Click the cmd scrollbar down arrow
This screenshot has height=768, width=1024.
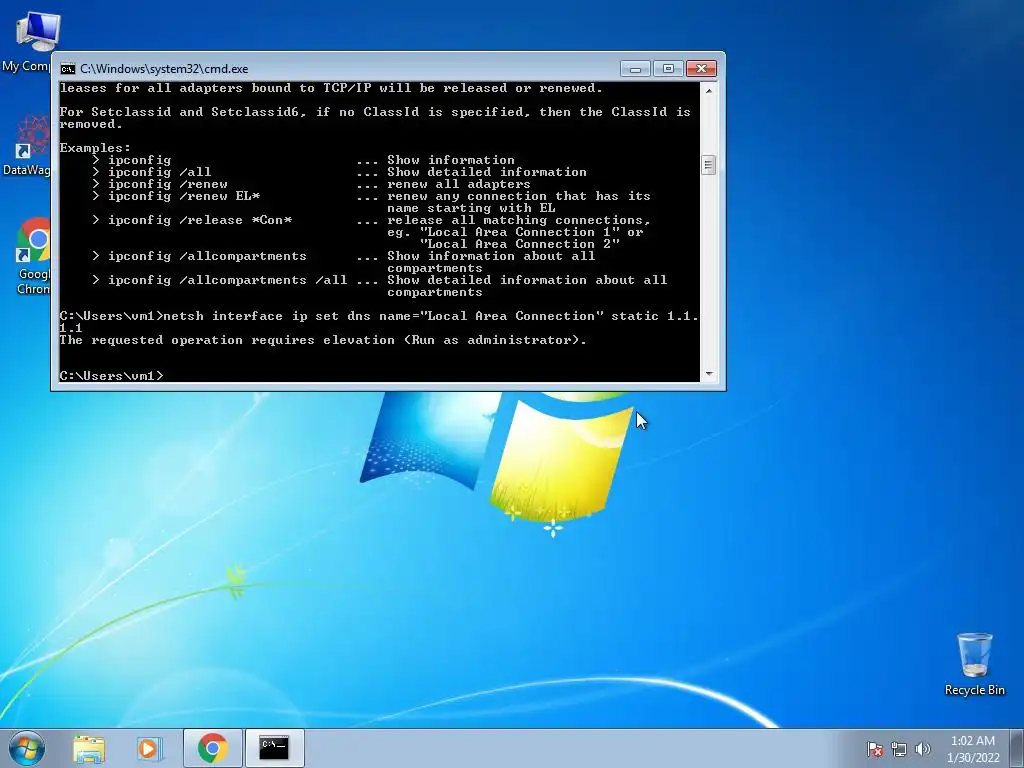(x=709, y=374)
